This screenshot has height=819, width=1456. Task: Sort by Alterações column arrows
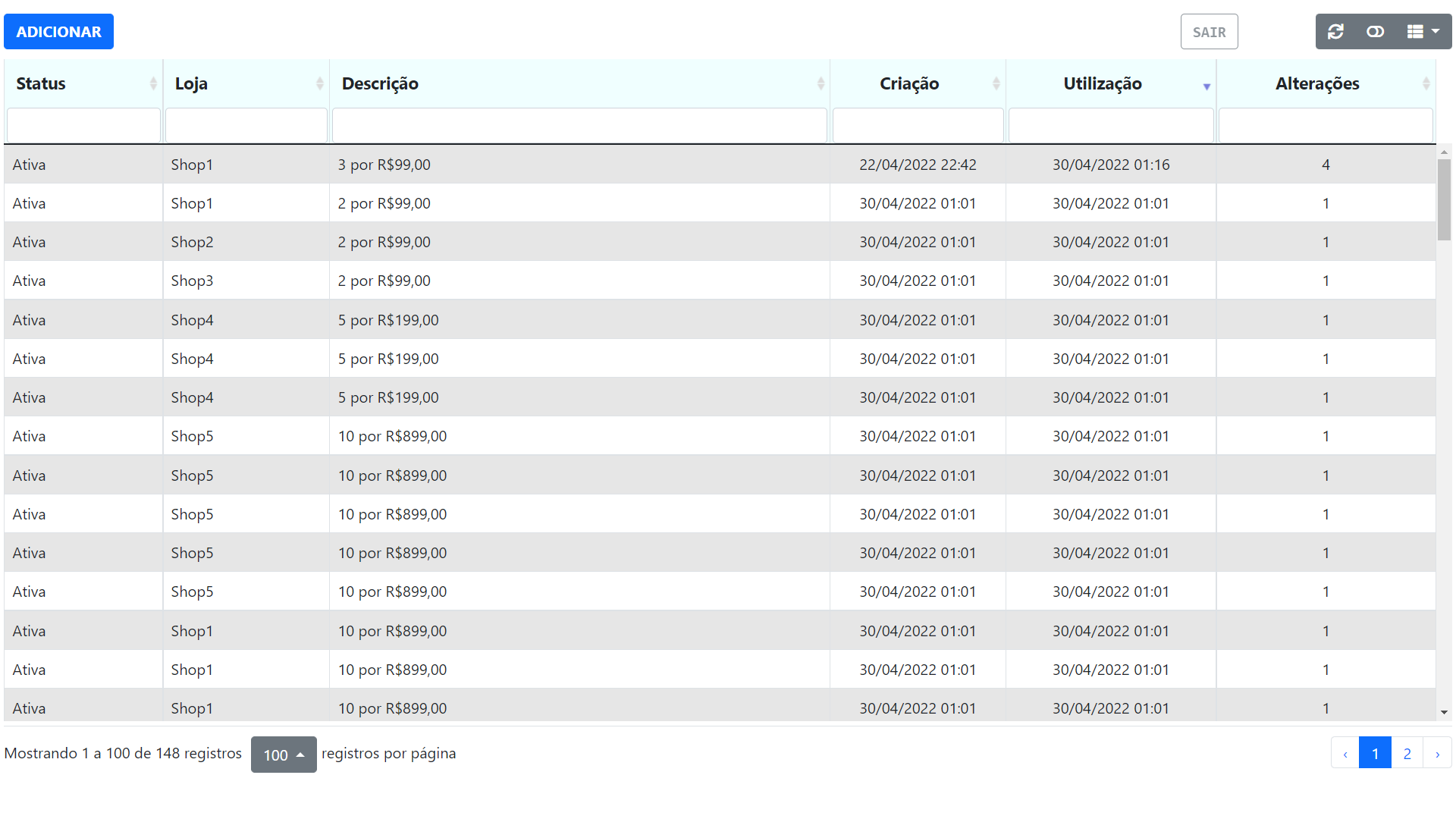point(1426,83)
